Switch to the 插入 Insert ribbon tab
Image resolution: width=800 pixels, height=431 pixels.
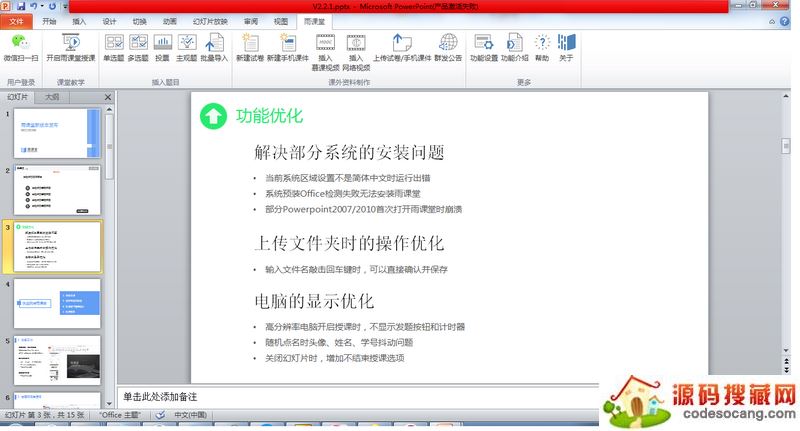tap(79, 20)
